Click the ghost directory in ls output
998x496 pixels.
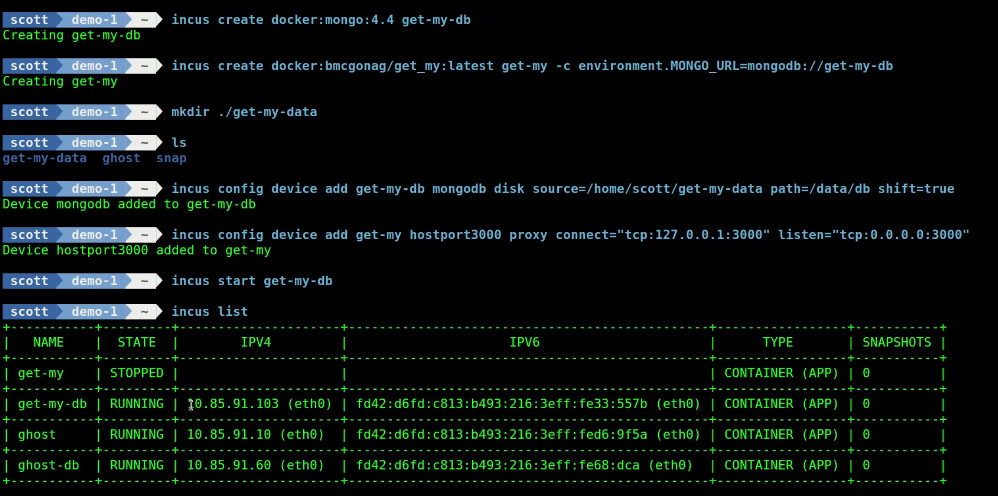point(121,158)
